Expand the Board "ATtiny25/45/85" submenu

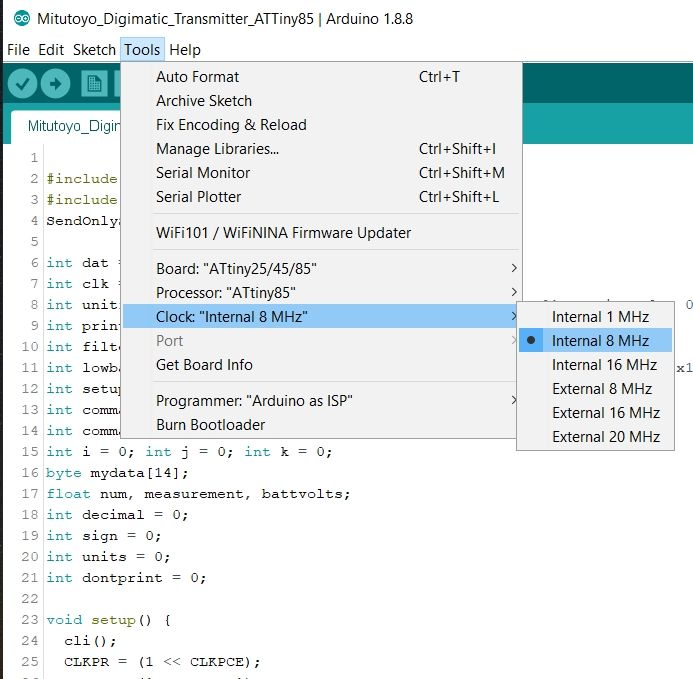pyautogui.click(x=321, y=269)
